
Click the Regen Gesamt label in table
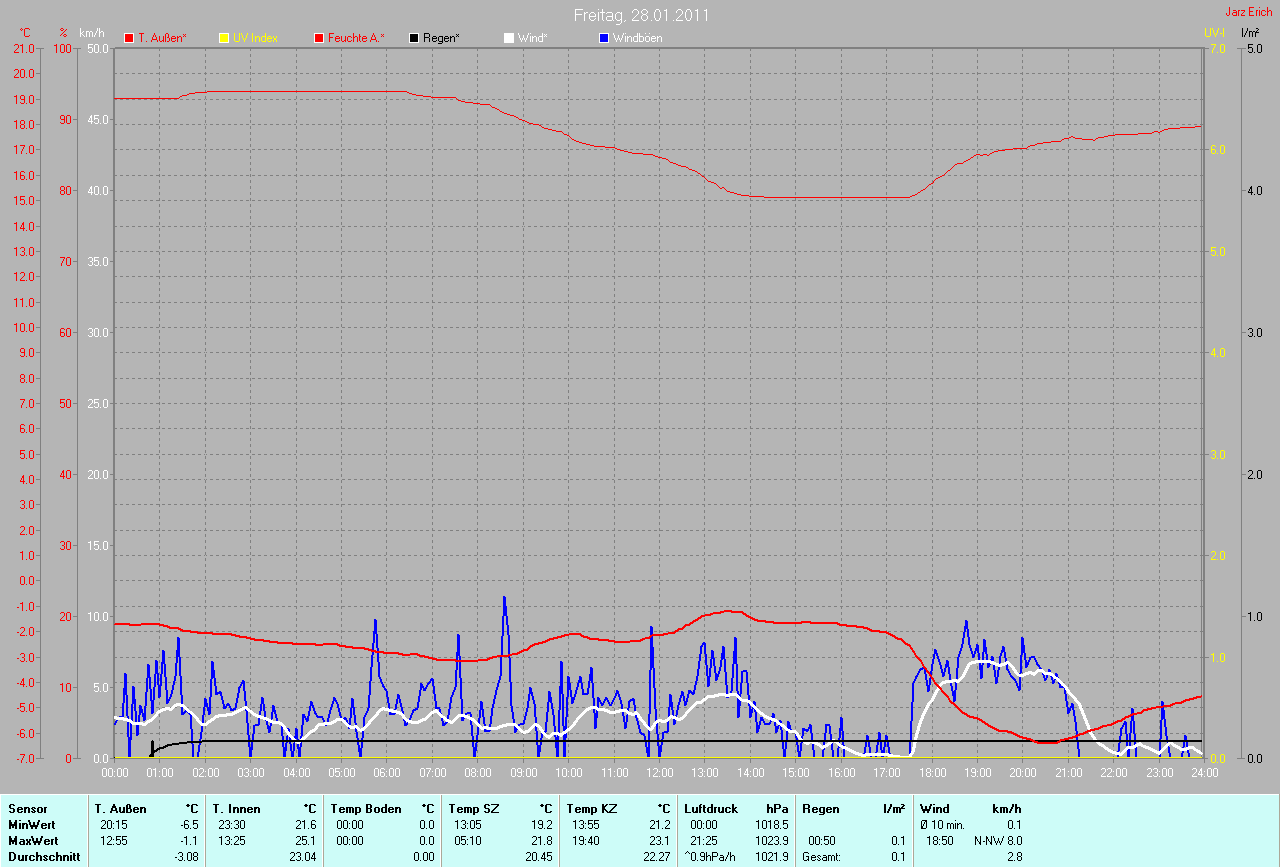coord(821,857)
